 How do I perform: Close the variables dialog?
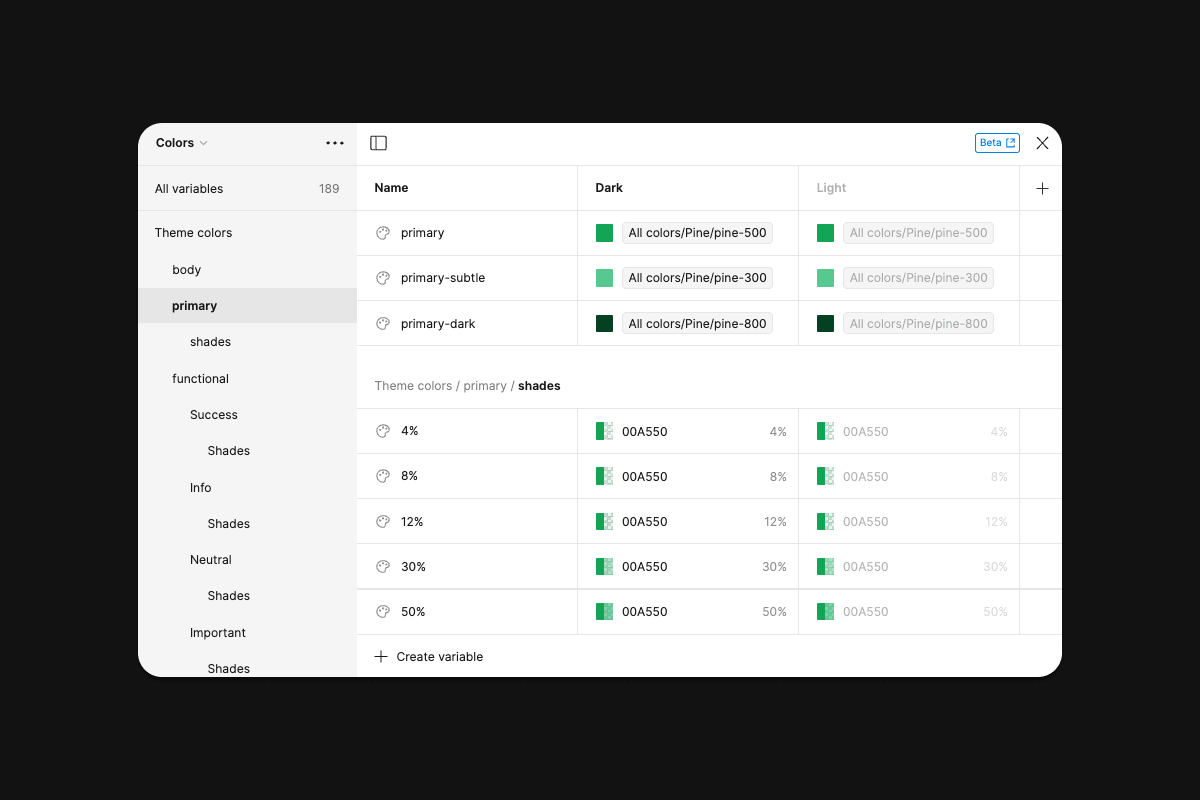tap(1042, 143)
